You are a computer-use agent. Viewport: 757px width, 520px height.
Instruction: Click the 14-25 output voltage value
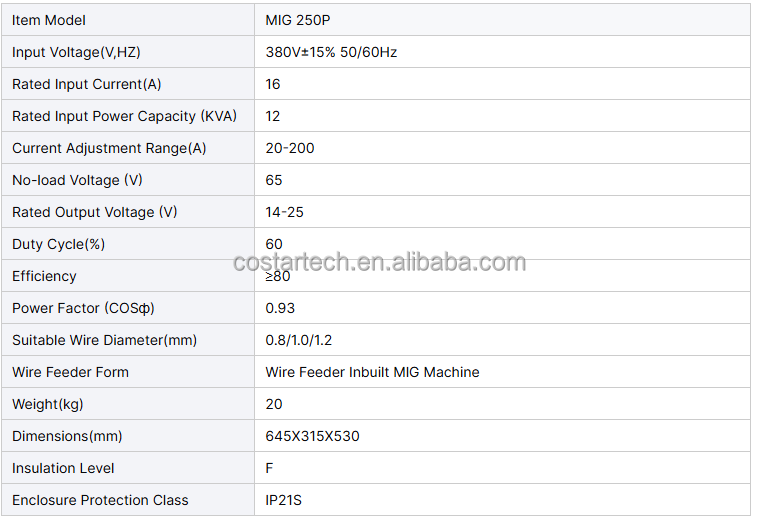(285, 212)
